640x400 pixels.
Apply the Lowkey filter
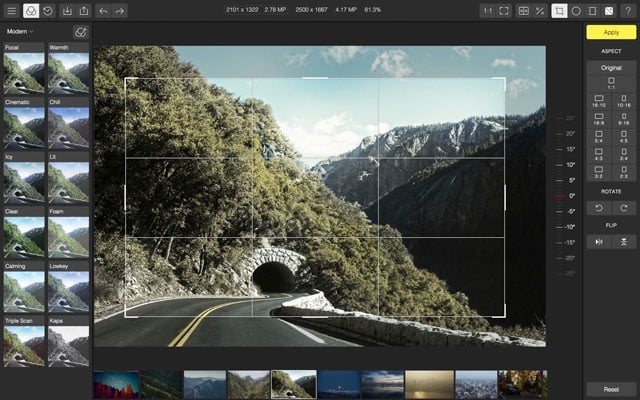click(69, 287)
